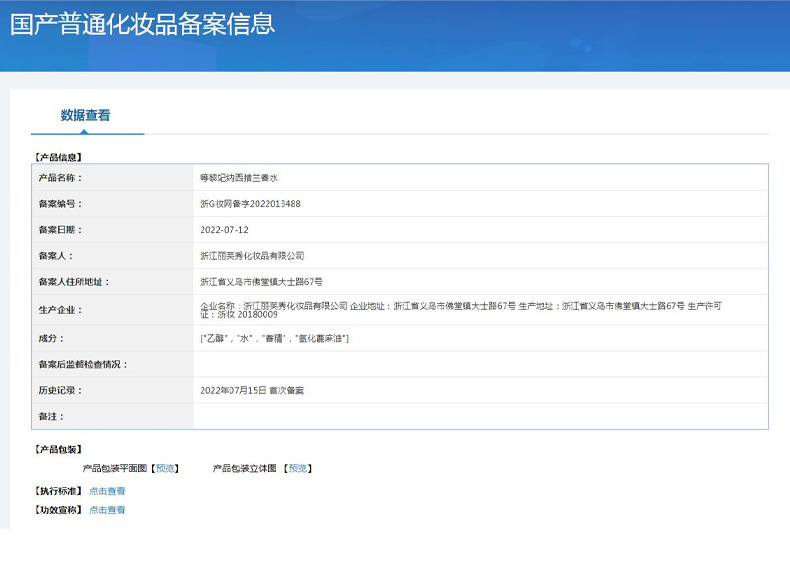The image size is (790, 575).
Task: Click the 备案编号 row label
Action: point(60,204)
